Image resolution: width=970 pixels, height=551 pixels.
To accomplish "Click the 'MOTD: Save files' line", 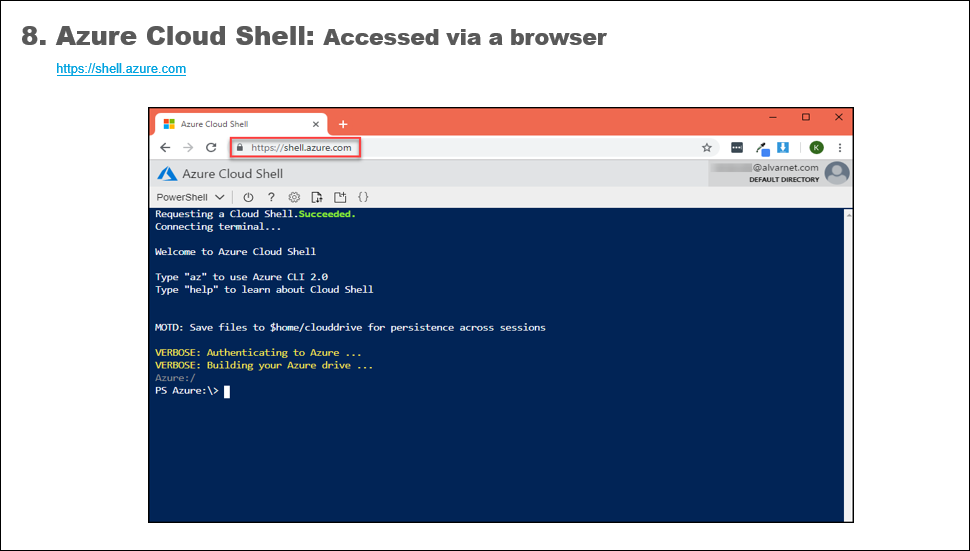I will point(350,328).
